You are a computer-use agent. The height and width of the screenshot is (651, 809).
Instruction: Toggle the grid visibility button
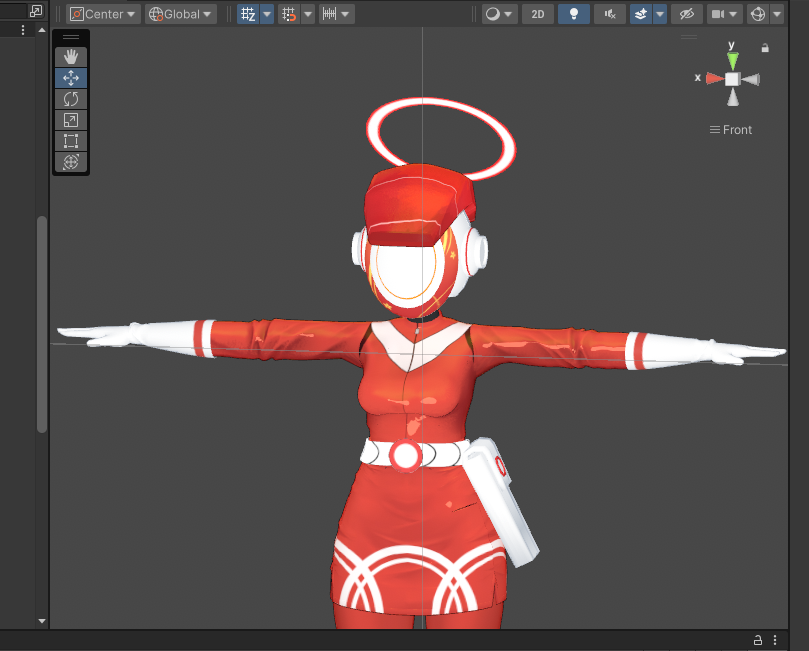click(248, 14)
